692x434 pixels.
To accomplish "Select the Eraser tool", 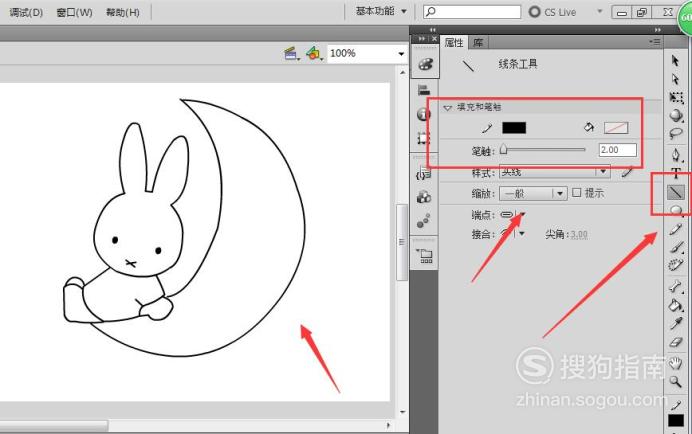I will (x=676, y=342).
